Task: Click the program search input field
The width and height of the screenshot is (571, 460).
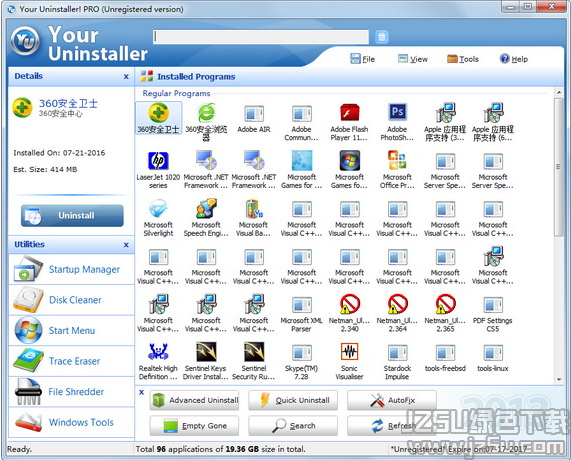Action: pos(261,37)
